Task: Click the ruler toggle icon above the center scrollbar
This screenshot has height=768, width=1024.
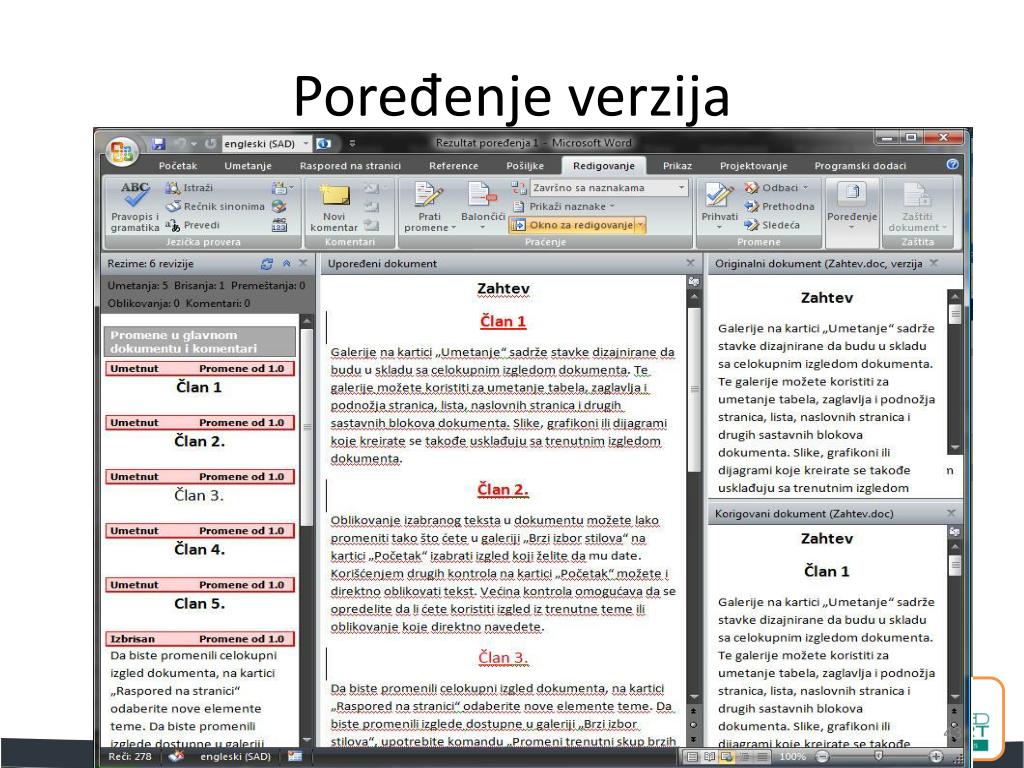Action: 694,281
